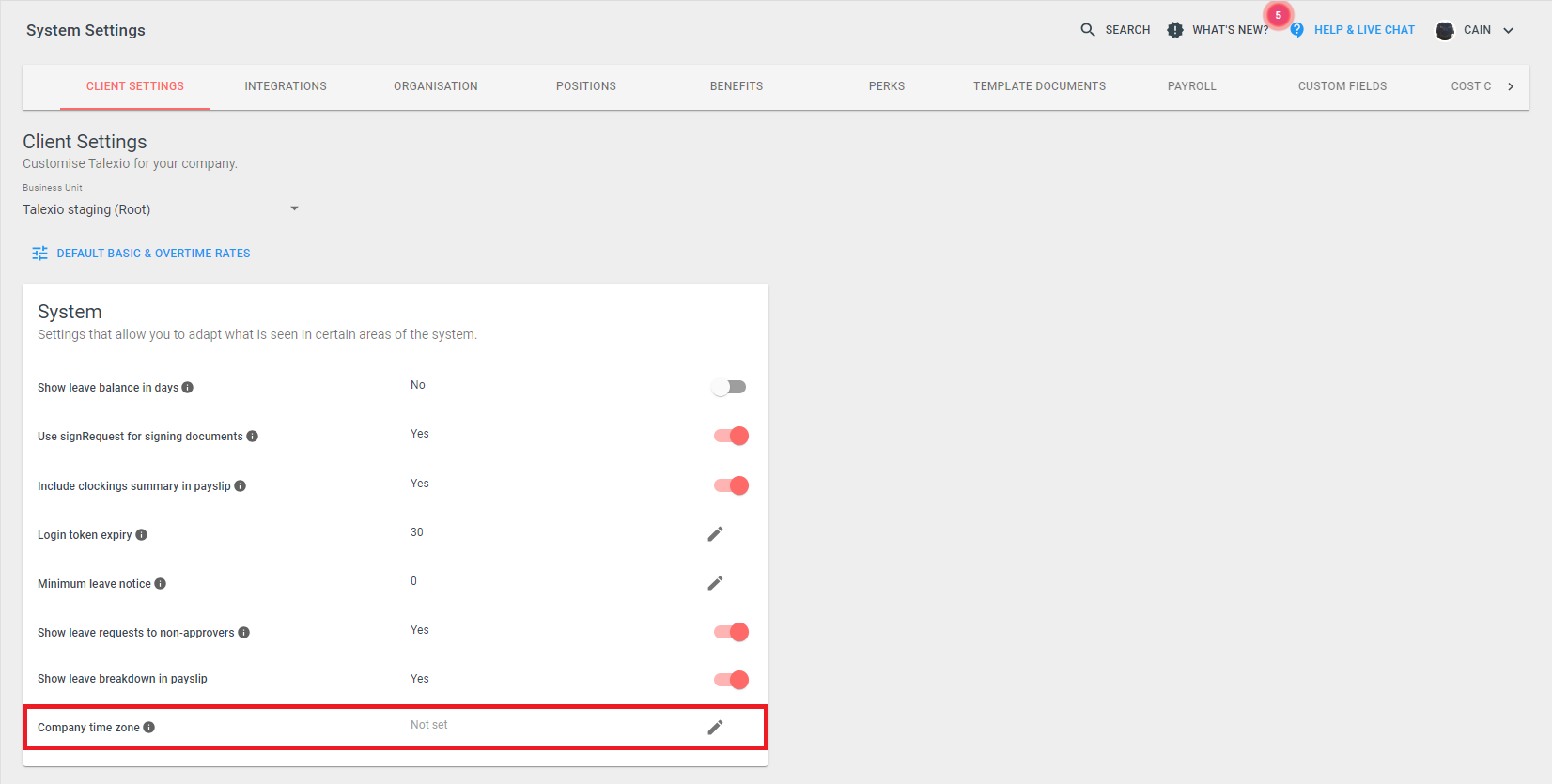This screenshot has height=784, width=1552.
Task: Click the search magnifier icon
Action: (1088, 30)
